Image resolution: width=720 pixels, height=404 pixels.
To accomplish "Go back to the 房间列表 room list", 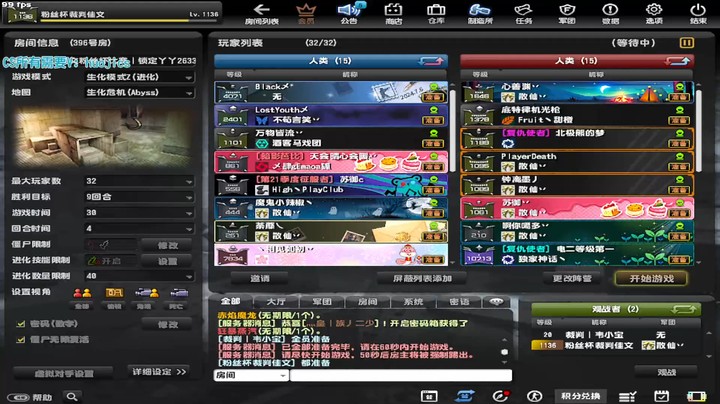I will point(261,14).
